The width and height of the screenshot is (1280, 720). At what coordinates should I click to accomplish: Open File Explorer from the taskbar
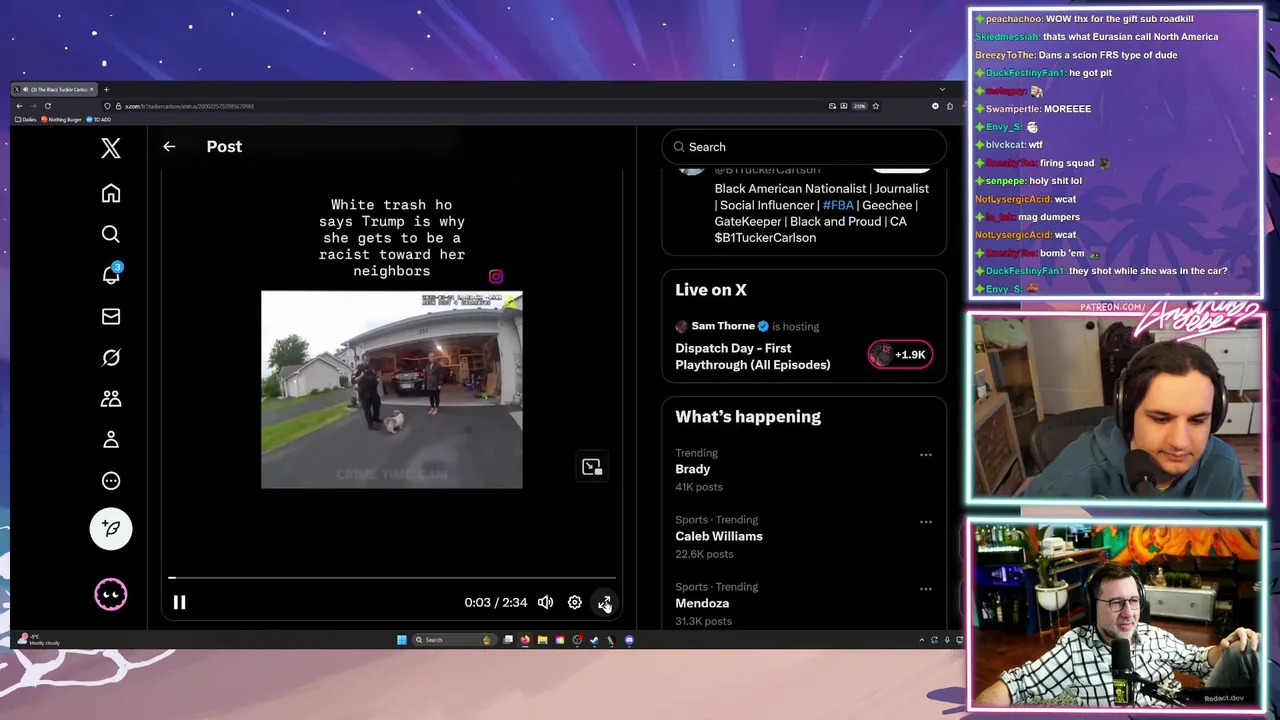[542, 640]
